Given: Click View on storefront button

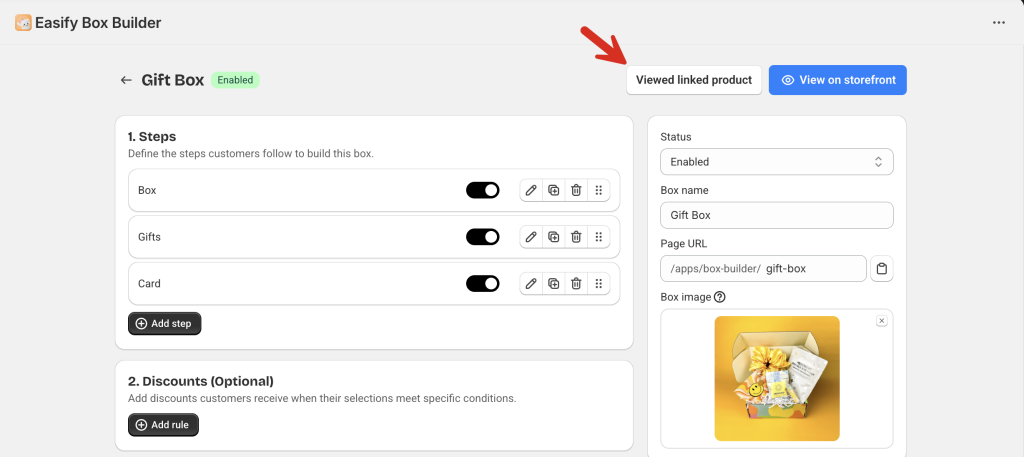Looking at the screenshot, I should [x=837, y=80].
